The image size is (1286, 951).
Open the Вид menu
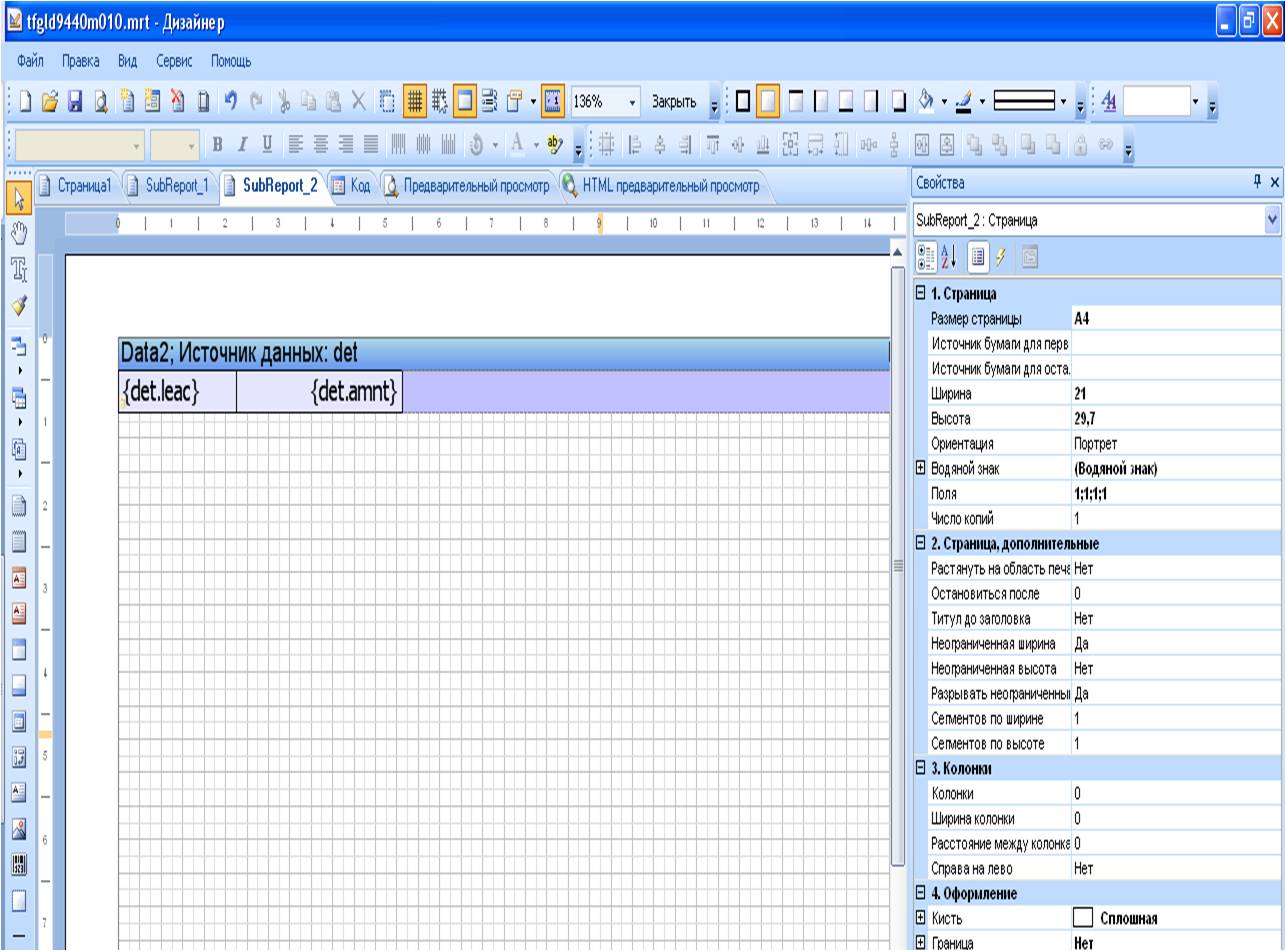pos(128,61)
